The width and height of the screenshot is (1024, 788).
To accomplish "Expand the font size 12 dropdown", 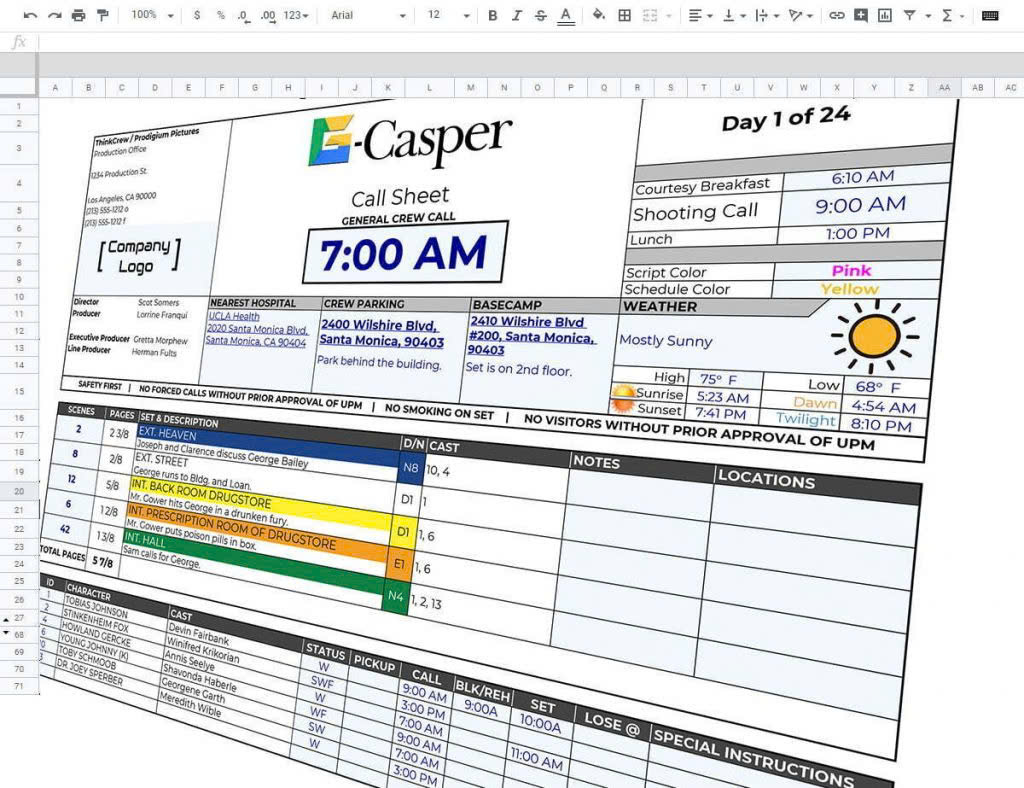I will click(446, 16).
